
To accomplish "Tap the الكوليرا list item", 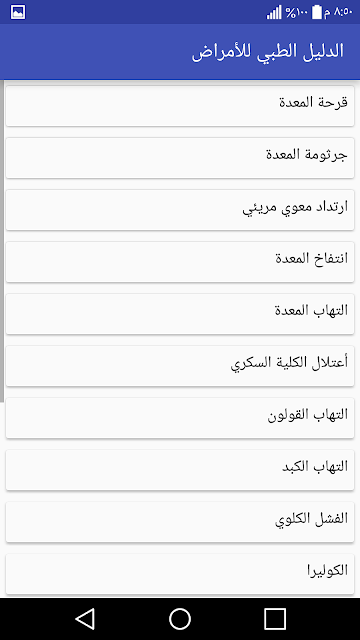I will click(x=180, y=574).
